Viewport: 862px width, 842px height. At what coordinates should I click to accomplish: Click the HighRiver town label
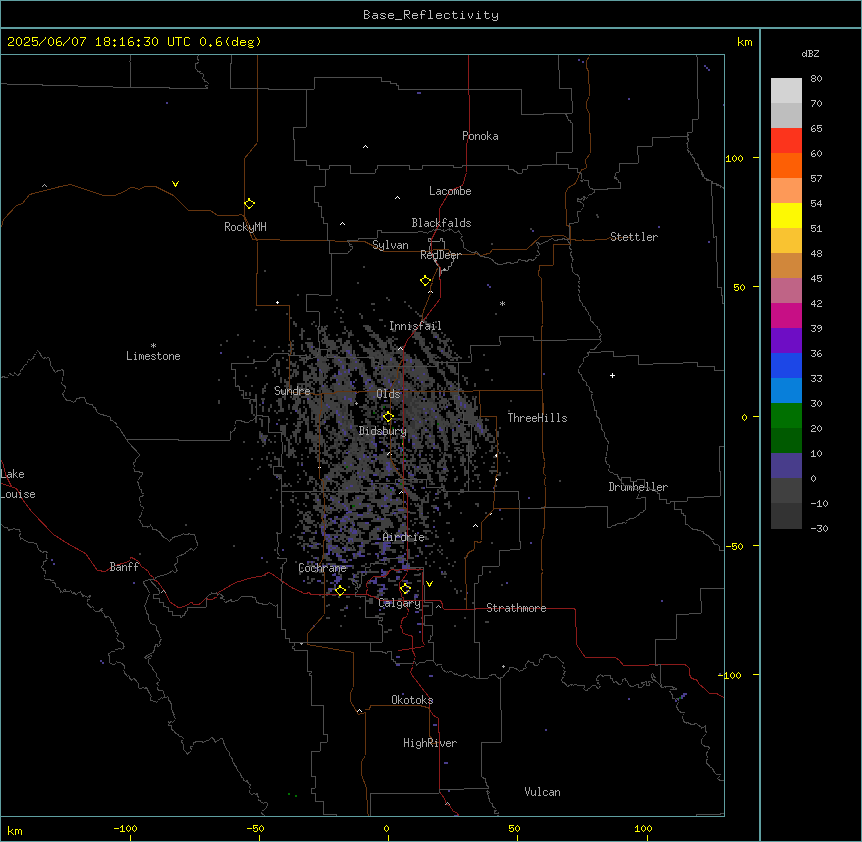[430, 743]
